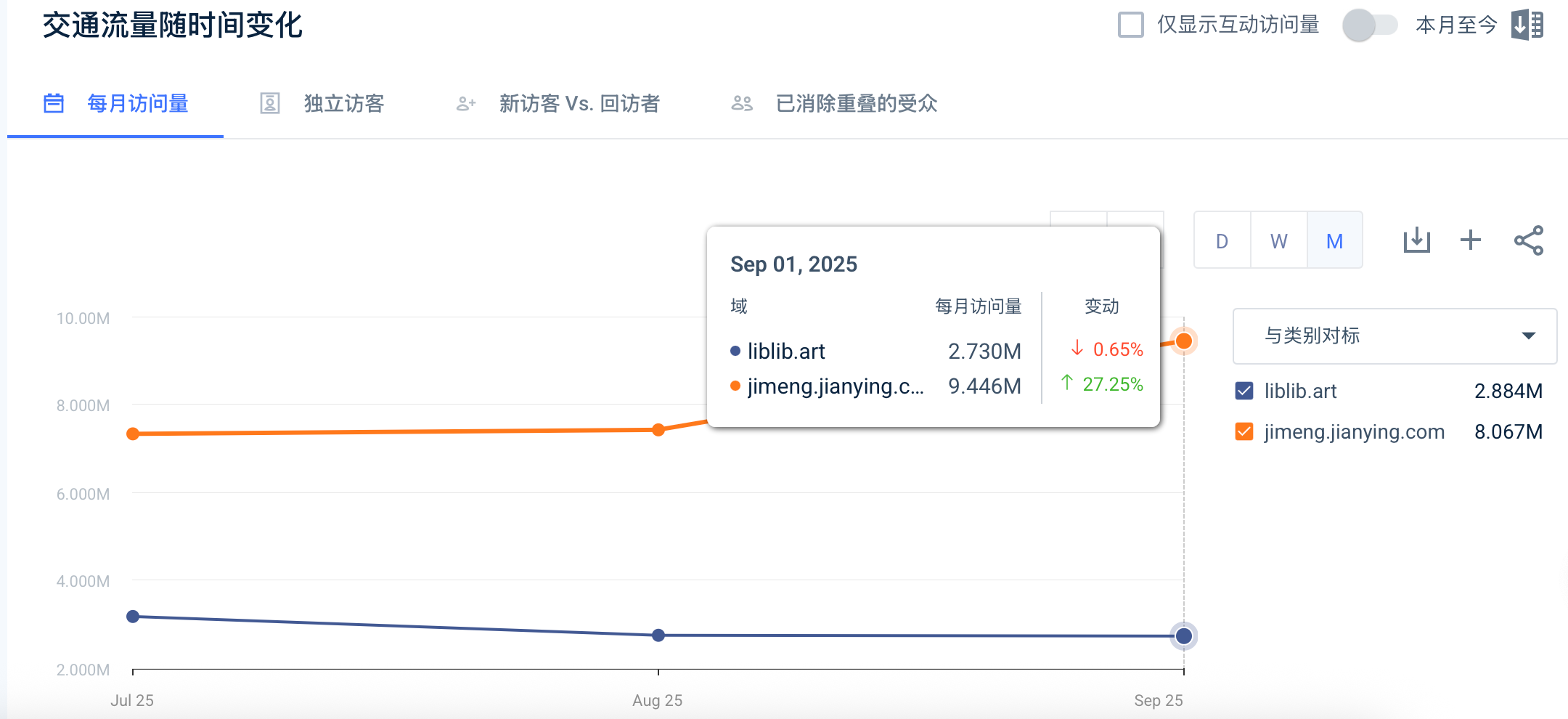This screenshot has height=719, width=1568.
Task: Click the 新访客 Vs. 回访者 icon
Action: pos(466,104)
